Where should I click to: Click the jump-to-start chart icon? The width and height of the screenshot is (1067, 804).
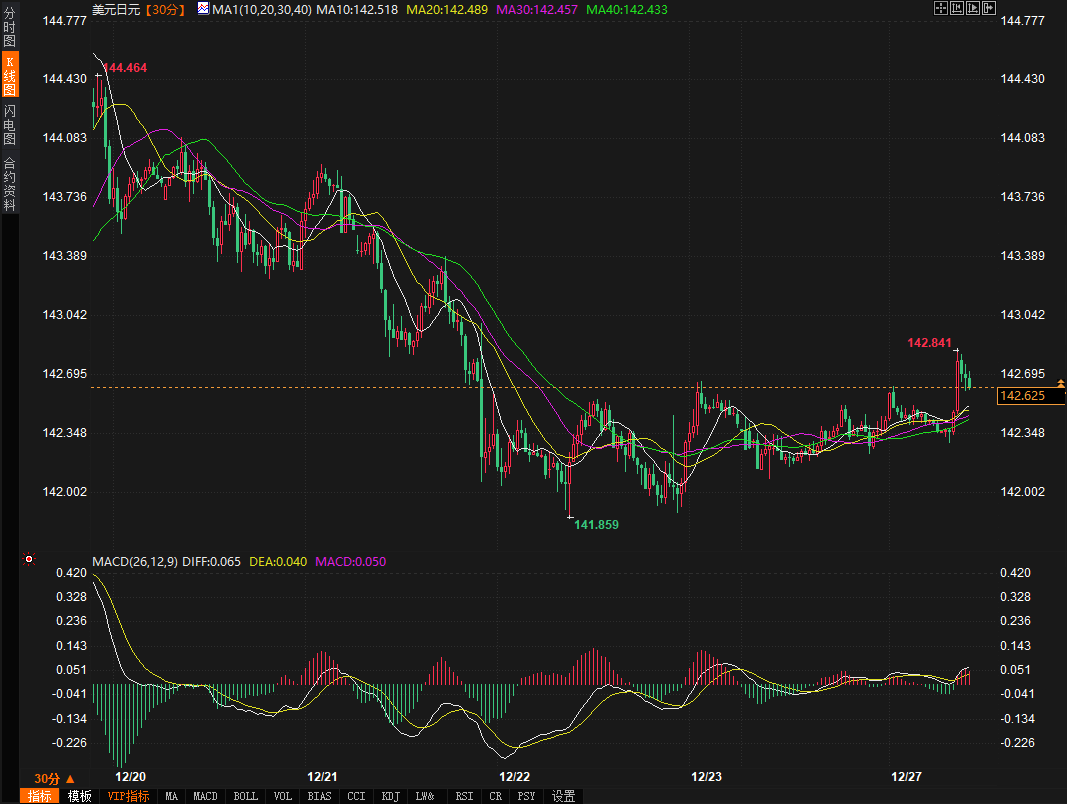click(956, 8)
